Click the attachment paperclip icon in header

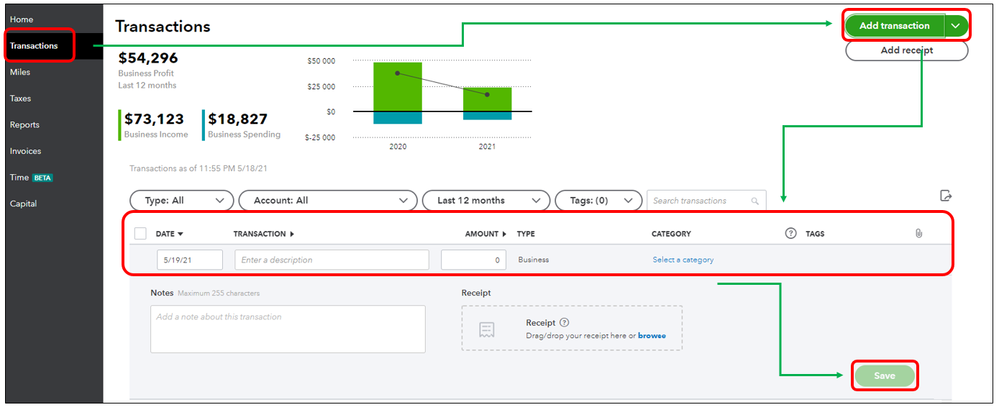click(918, 234)
